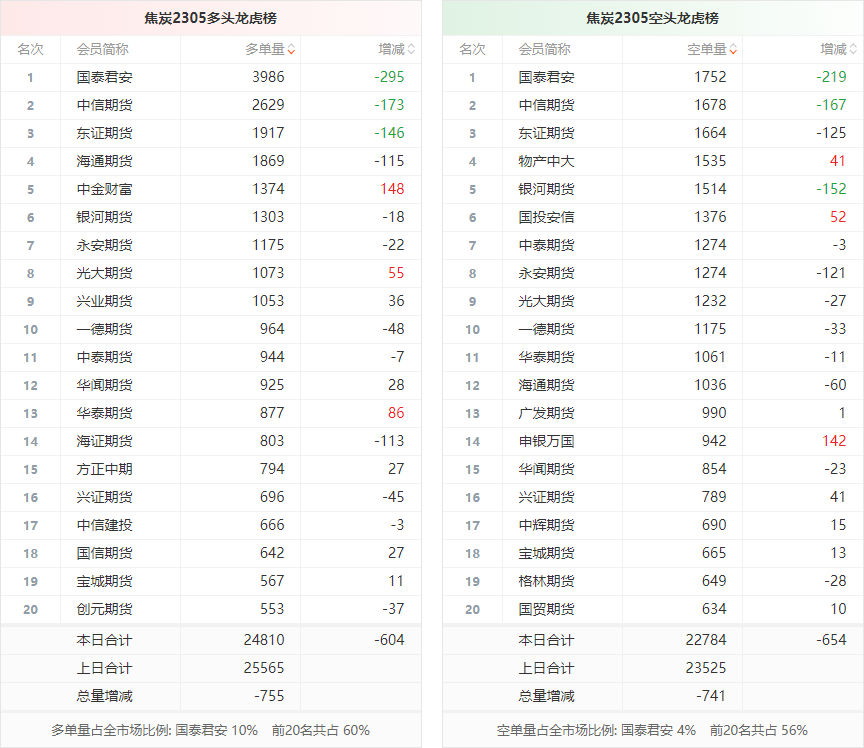
Task: Select 本日合计 value 24810
Action: (x=264, y=640)
